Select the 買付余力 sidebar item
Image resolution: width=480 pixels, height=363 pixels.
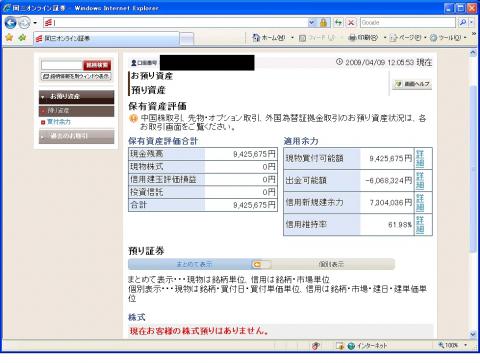[x=59, y=122]
